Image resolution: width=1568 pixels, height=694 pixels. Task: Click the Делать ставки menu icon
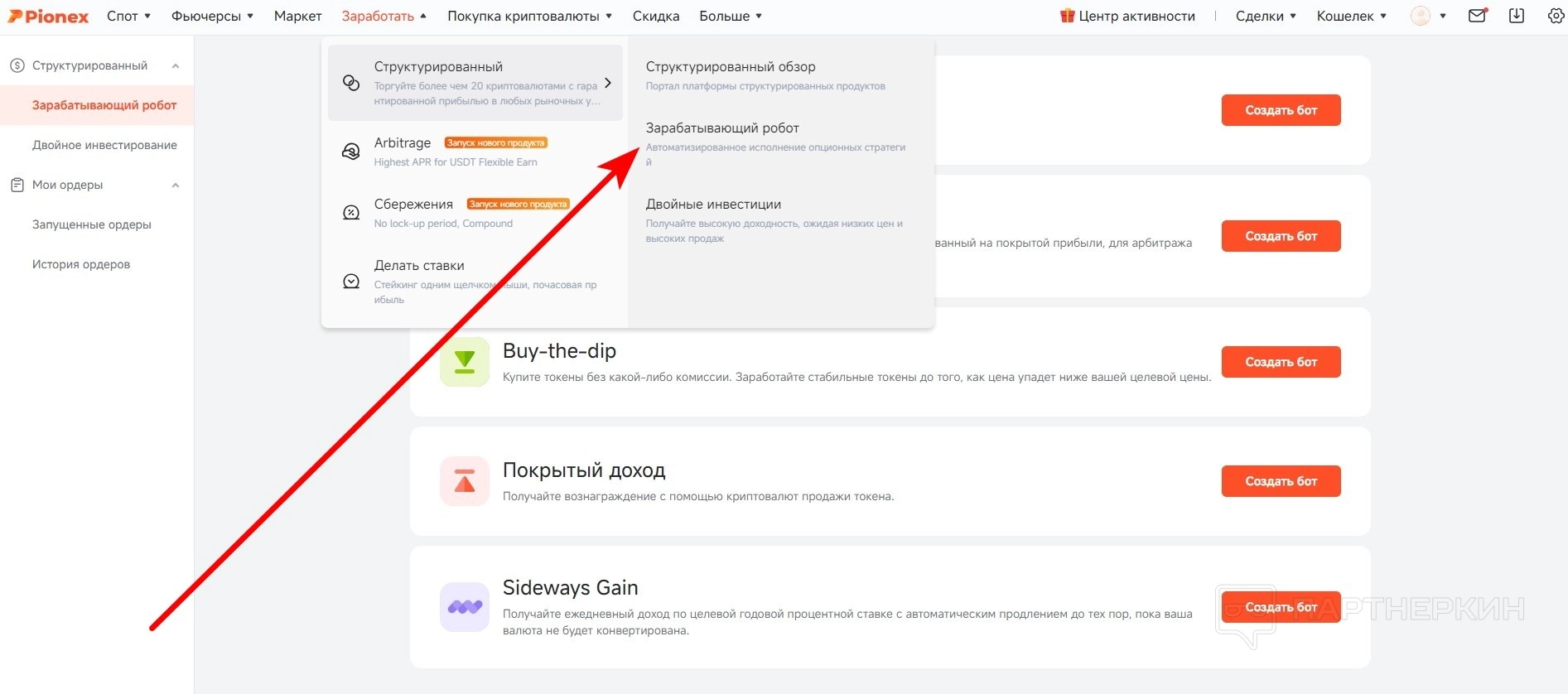point(351,282)
